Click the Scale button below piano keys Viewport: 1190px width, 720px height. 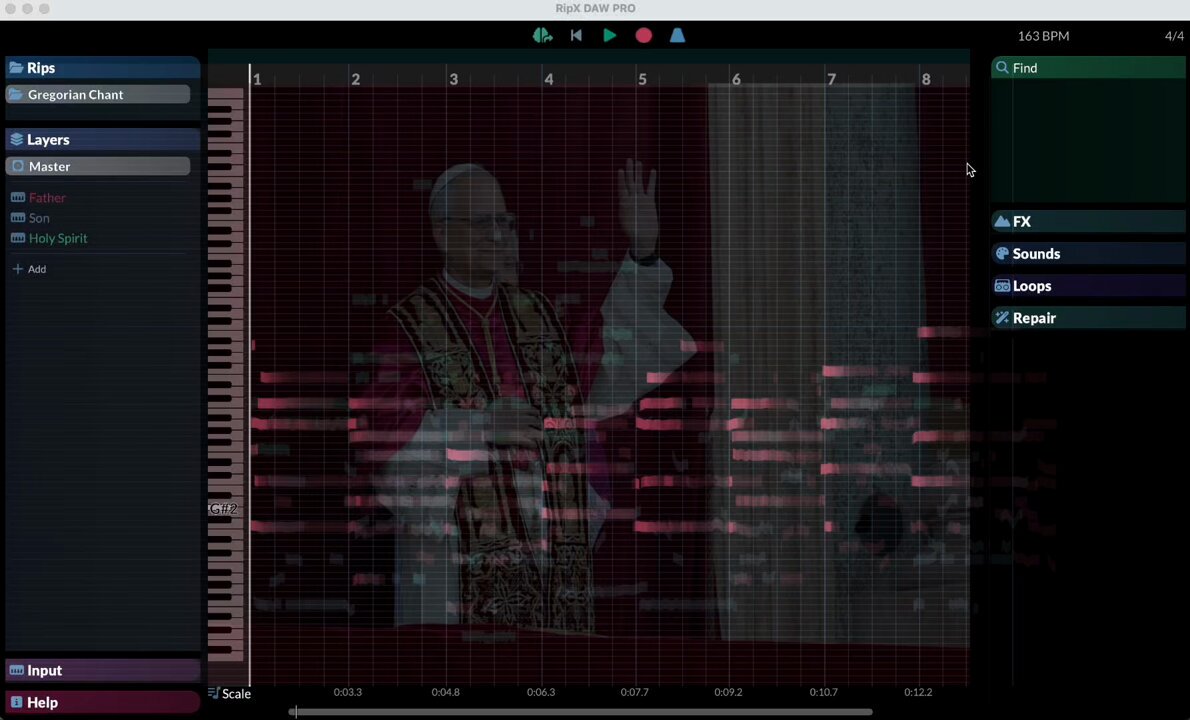229,693
